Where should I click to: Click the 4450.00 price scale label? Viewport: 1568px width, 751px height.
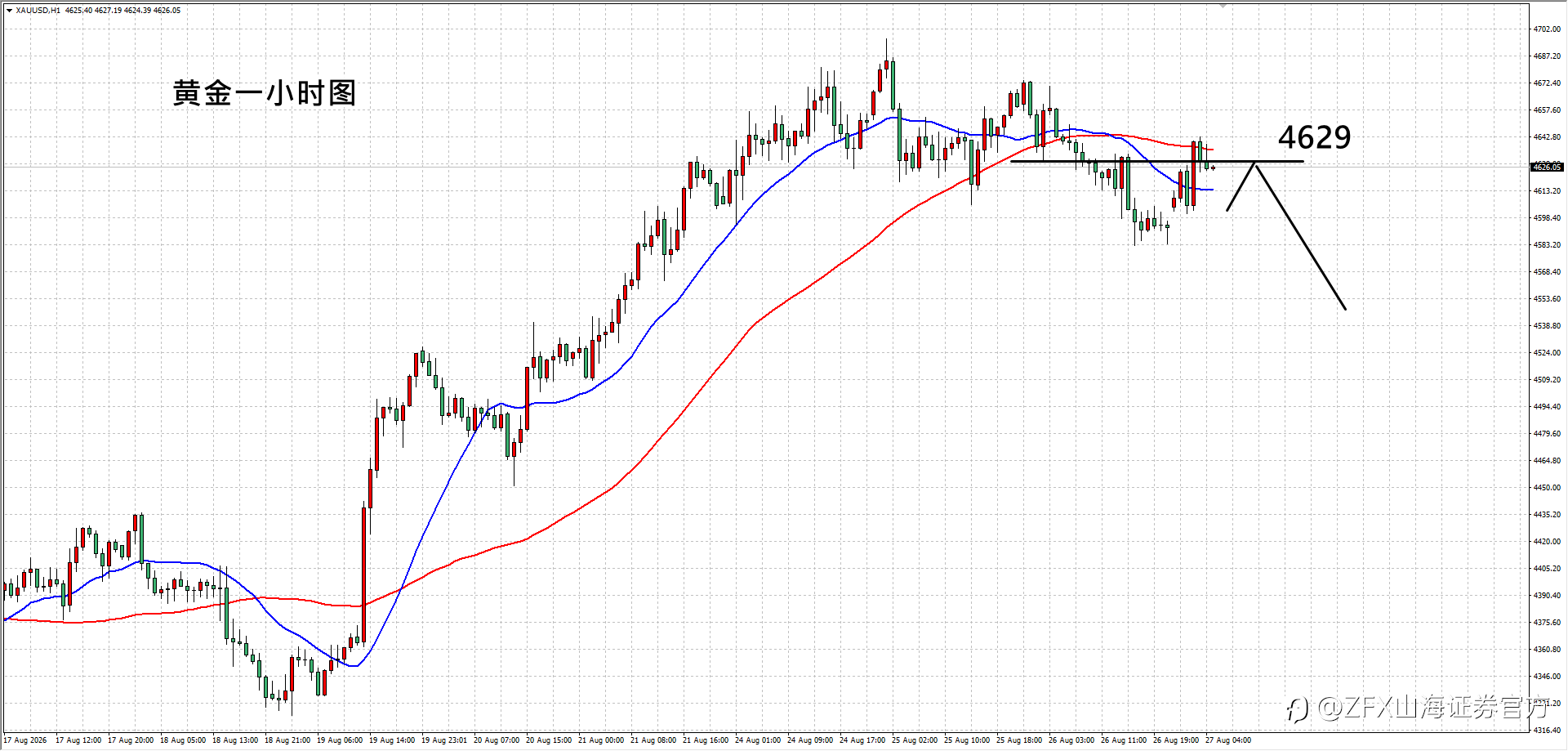click(1547, 488)
